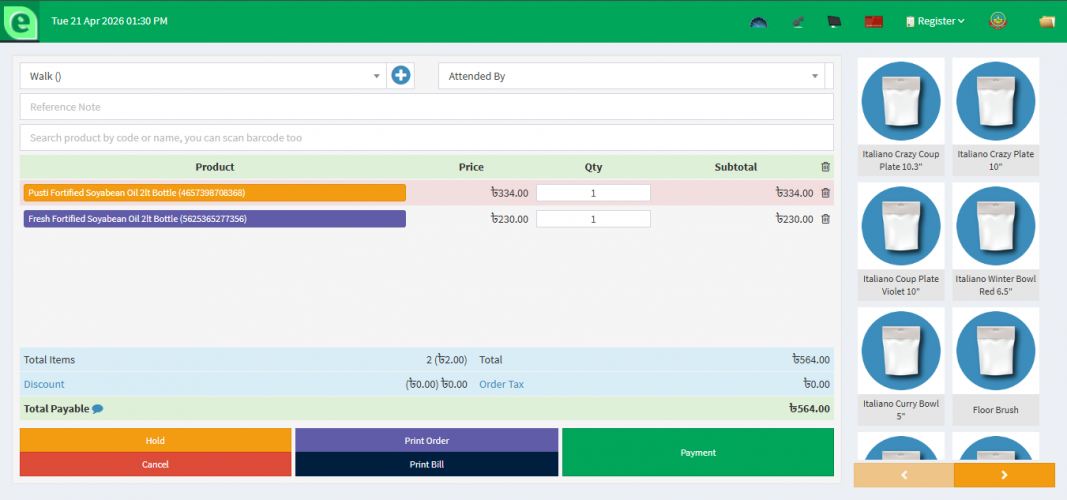Click the red card icon in header

tap(874, 22)
